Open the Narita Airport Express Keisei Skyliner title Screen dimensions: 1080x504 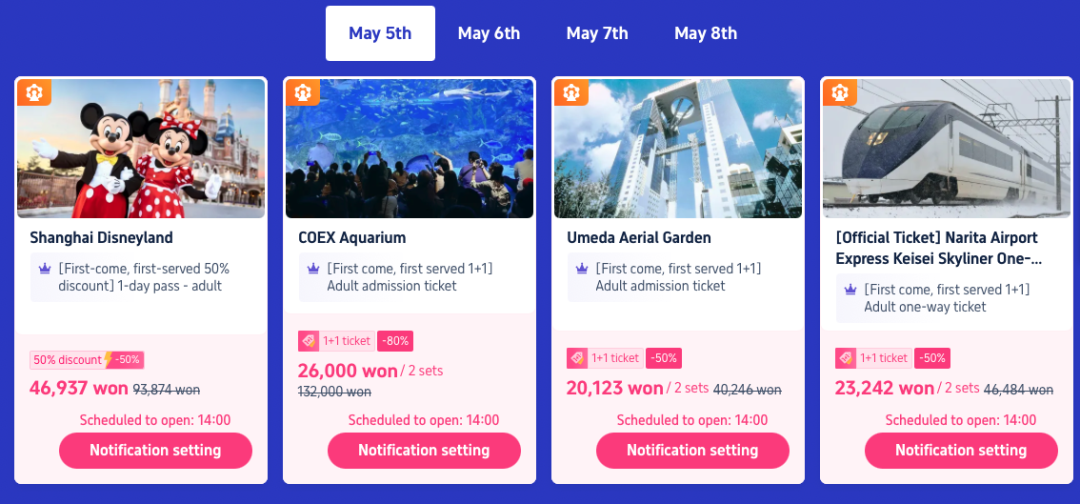click(937, 248)
